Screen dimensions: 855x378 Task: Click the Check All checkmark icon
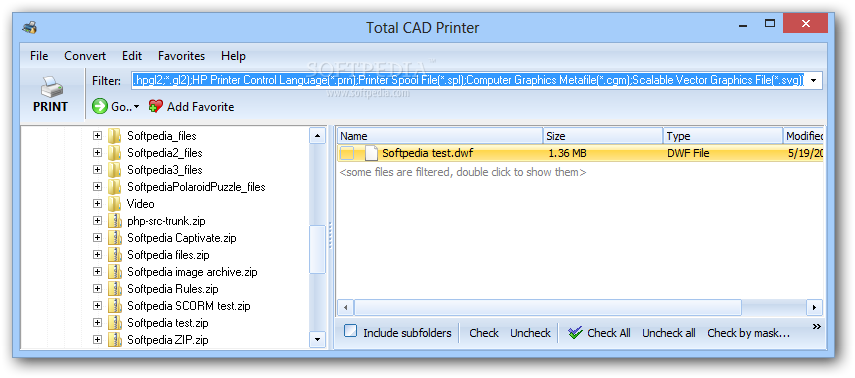tap(575, 333)
